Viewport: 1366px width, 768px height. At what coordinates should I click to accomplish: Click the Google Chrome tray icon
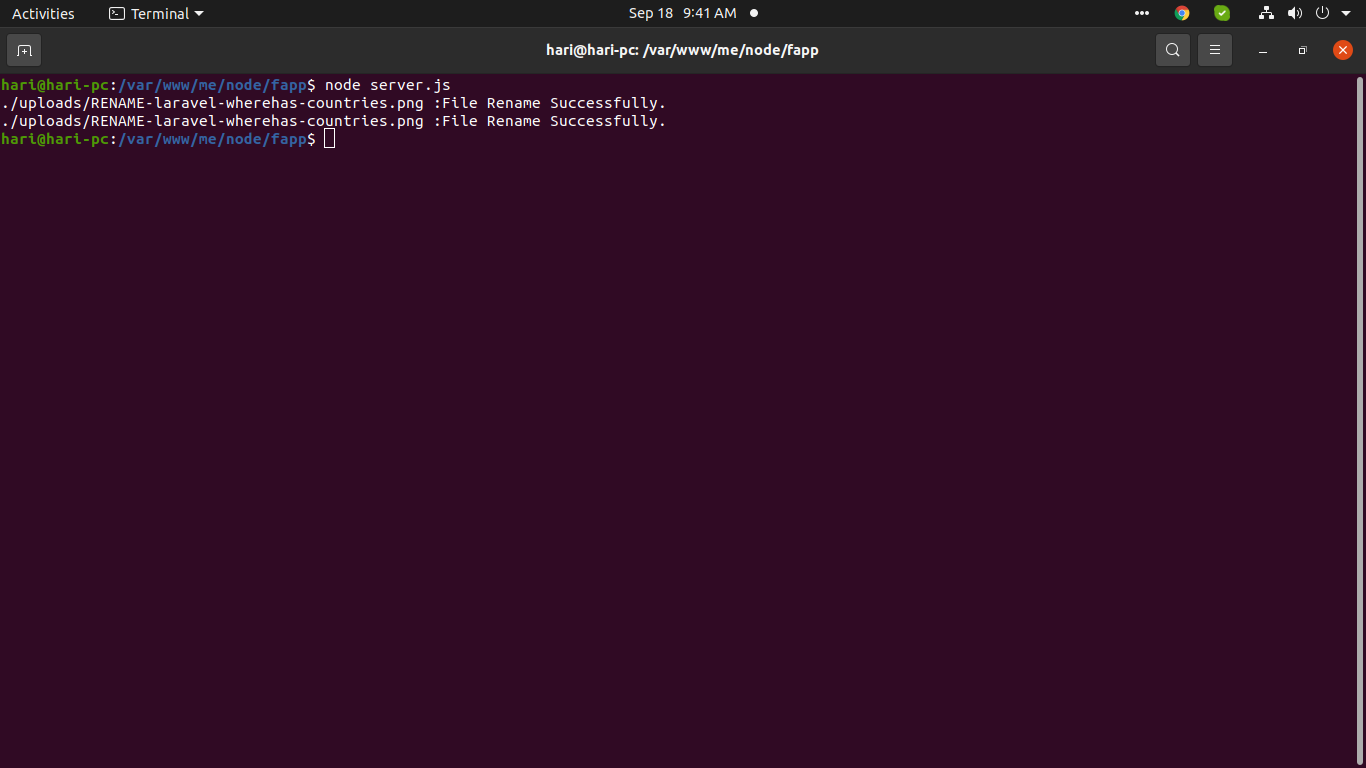click(x=1182, y=13)
